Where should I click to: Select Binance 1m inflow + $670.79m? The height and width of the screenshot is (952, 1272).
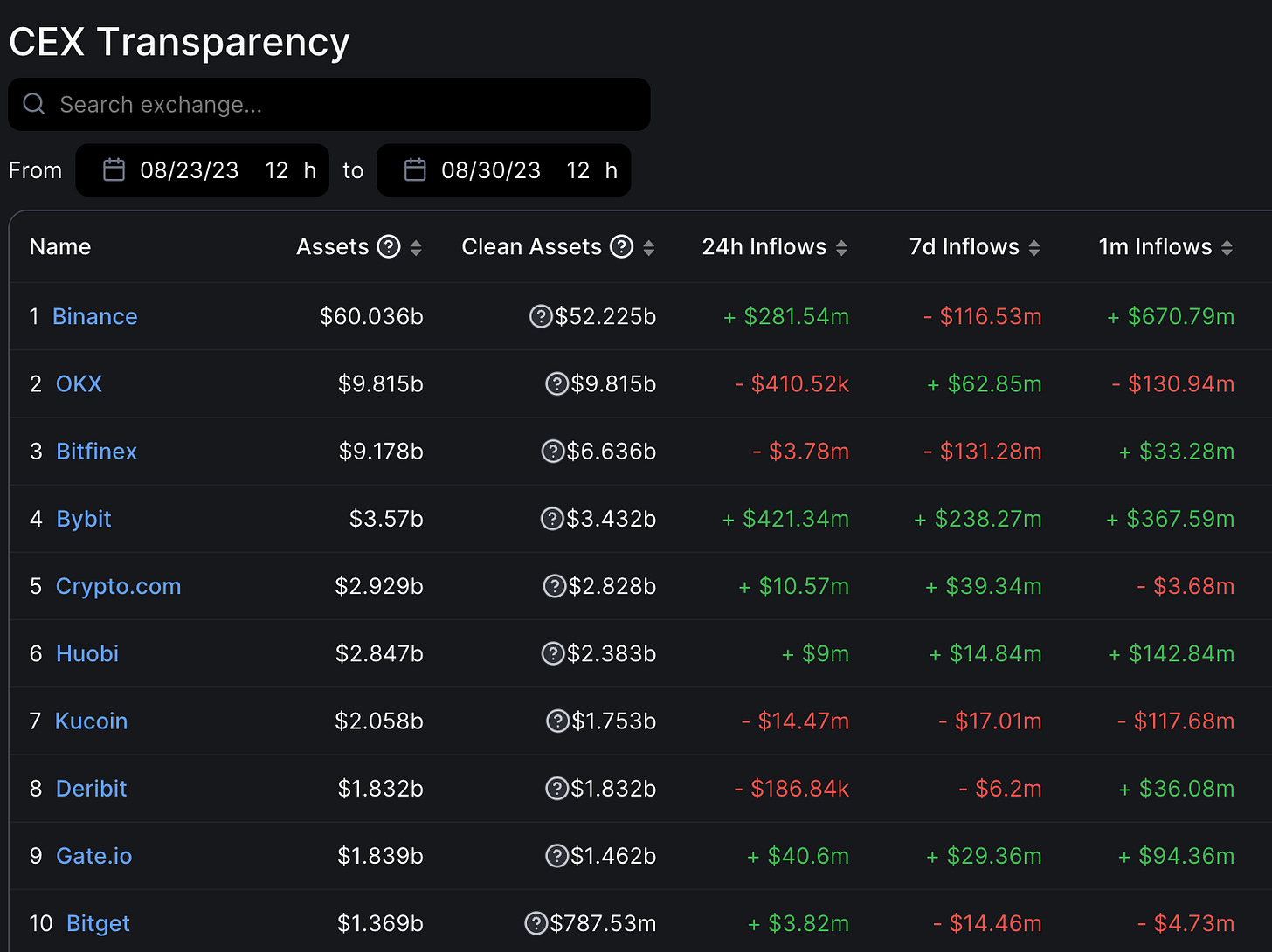tap(1171, 316)
